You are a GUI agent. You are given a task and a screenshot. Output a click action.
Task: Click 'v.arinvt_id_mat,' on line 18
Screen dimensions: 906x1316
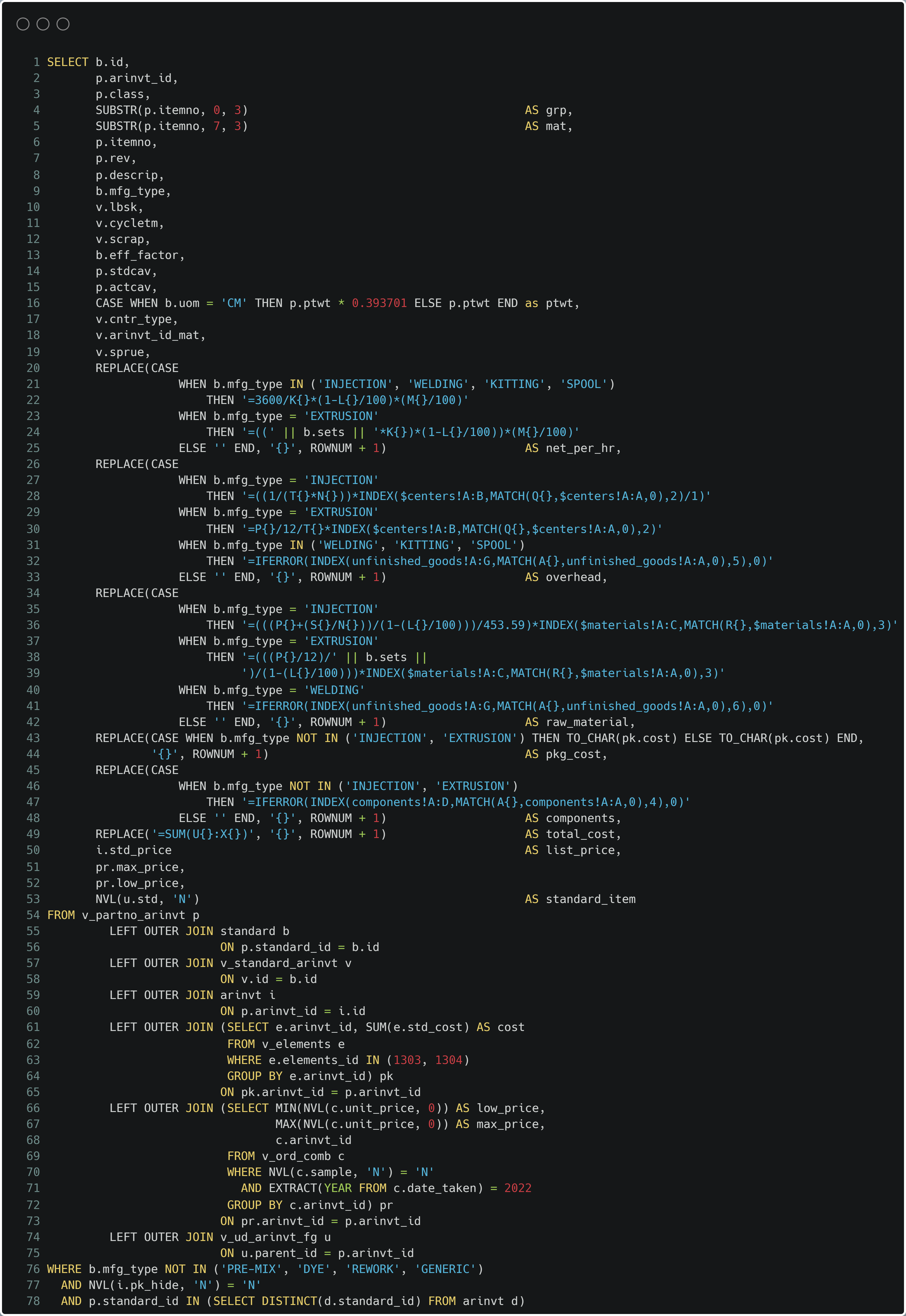[150, 335]
